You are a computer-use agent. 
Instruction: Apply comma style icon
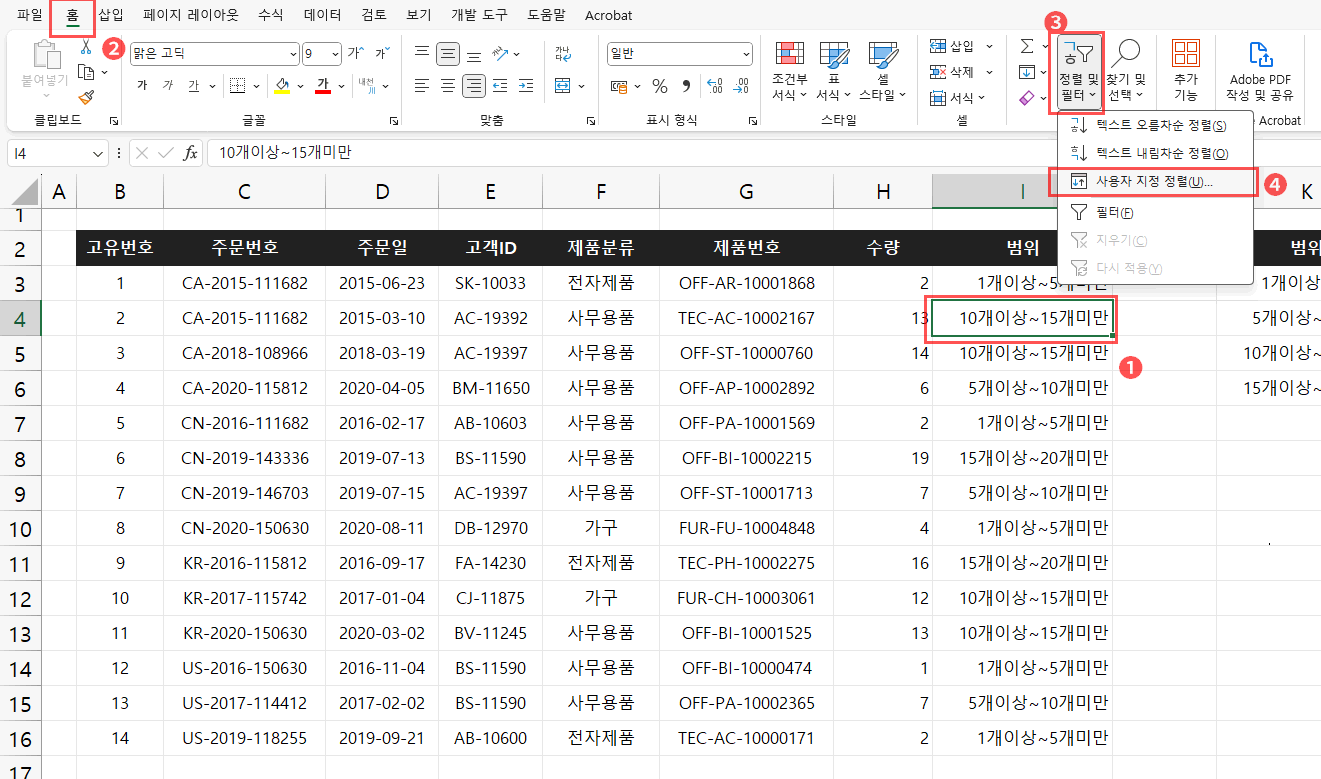coord(685,86)
